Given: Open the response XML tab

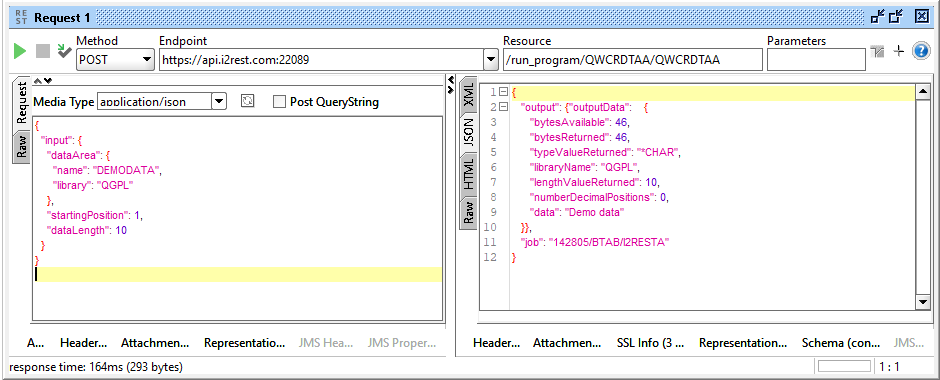Looking at the screenshot, I should pyautogui.click(x=468, y=95).
